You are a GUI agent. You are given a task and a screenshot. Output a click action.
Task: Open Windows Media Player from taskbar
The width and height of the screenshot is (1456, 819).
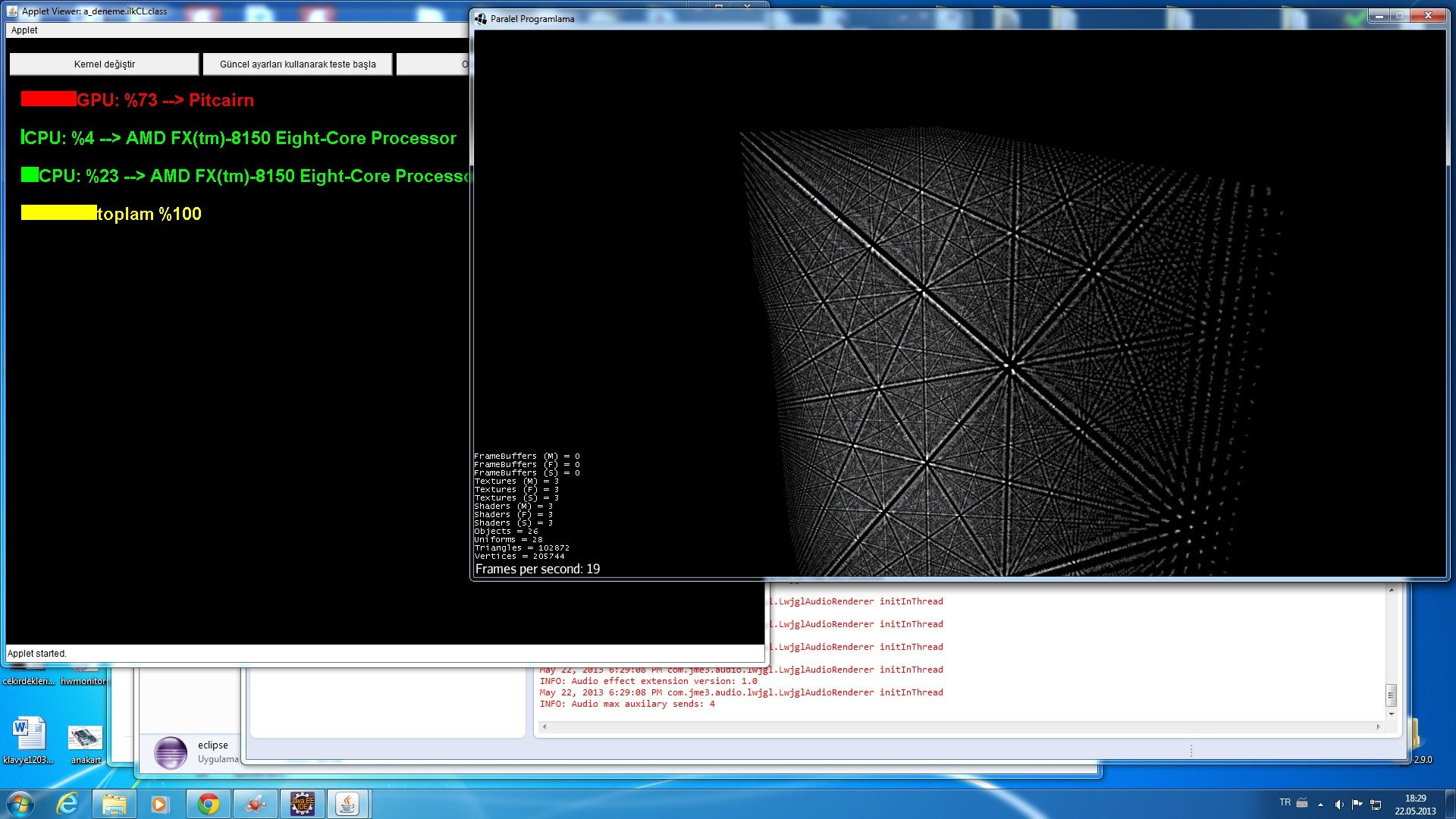pos(159,804)
